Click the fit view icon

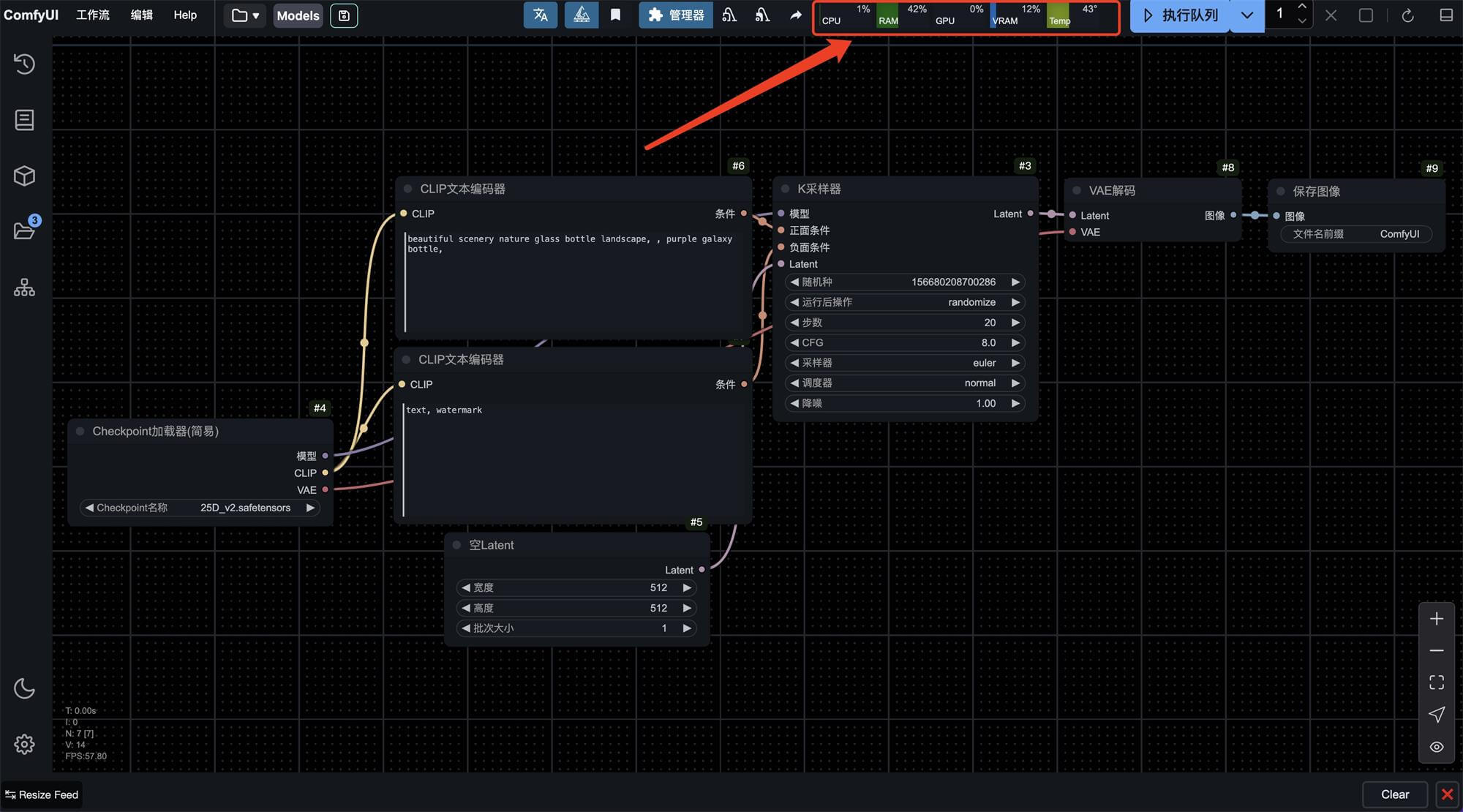click(1436, 683)
